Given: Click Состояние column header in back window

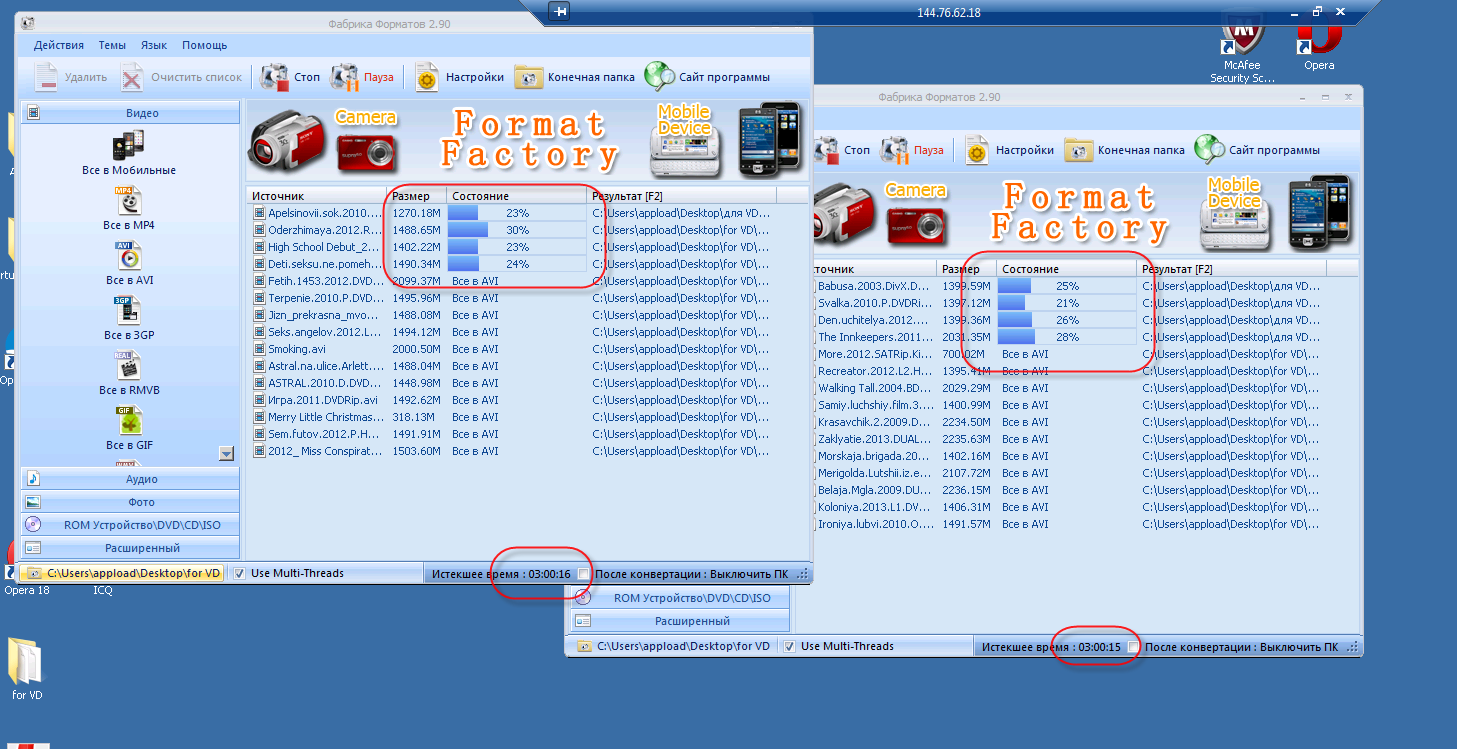Looking at the screenshot, I should pos(1066,269).
